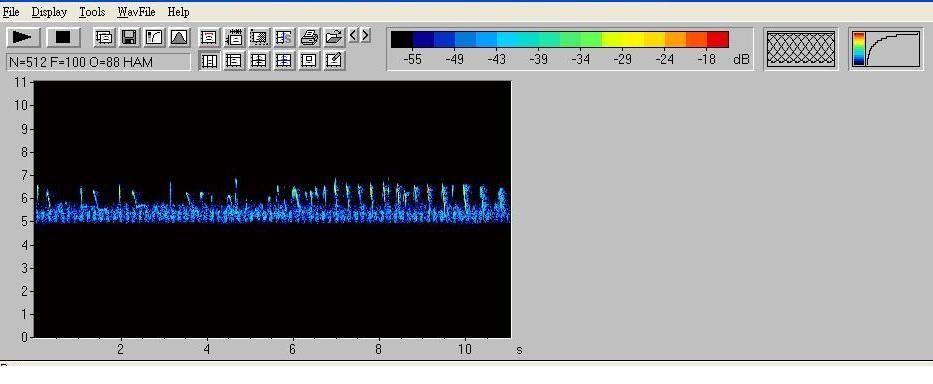Click the bell-shaped window function icon

pos(179,38)
